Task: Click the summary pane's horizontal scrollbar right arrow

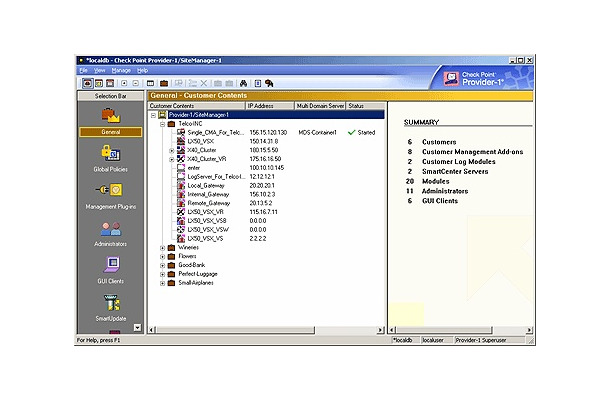Action: 529,330
